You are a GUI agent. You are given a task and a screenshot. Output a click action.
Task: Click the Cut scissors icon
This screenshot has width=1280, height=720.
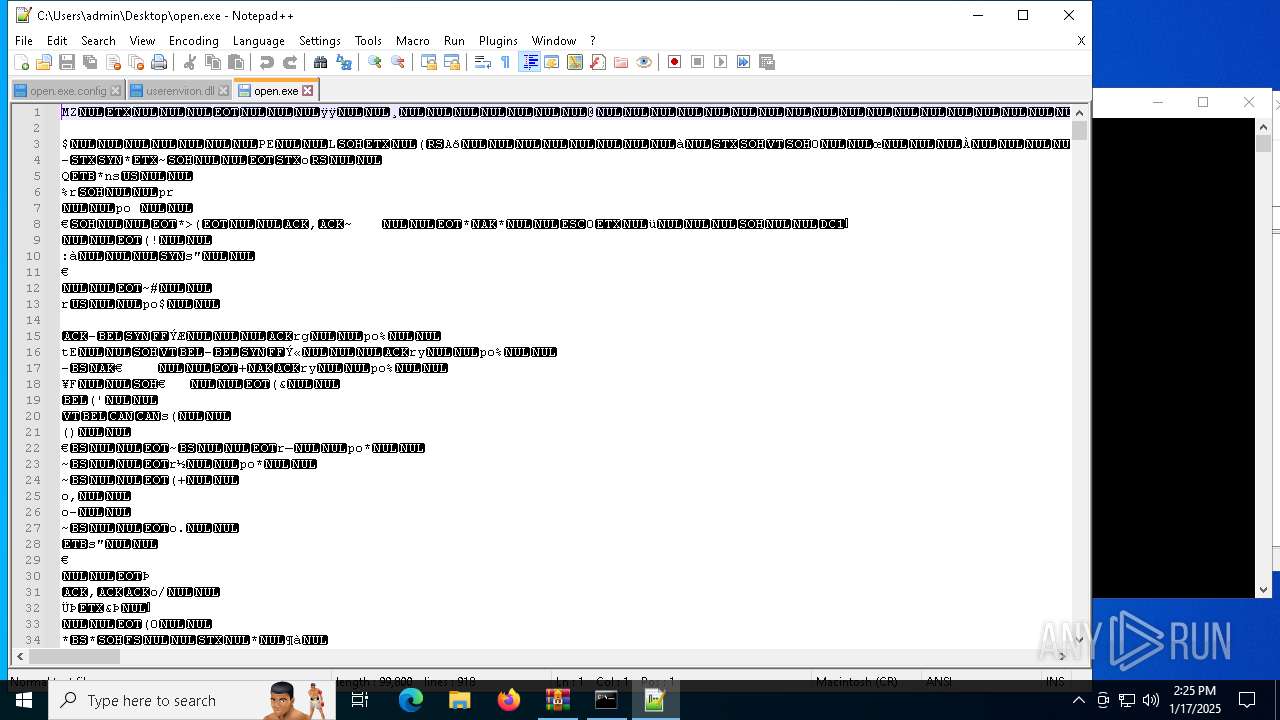[x=190, y=62]
